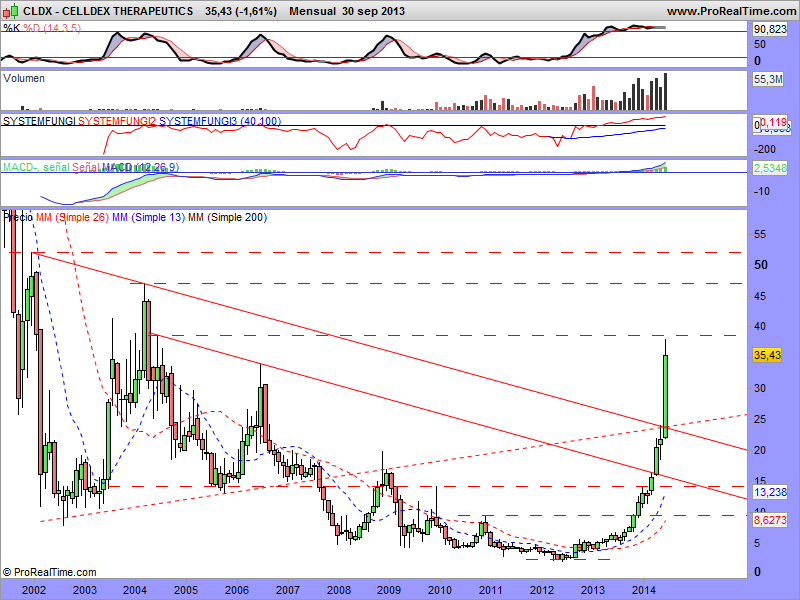Click the Volumen panel label
Image resolution: width=800 pixels, height=600 pixels.
coord(24,78)
